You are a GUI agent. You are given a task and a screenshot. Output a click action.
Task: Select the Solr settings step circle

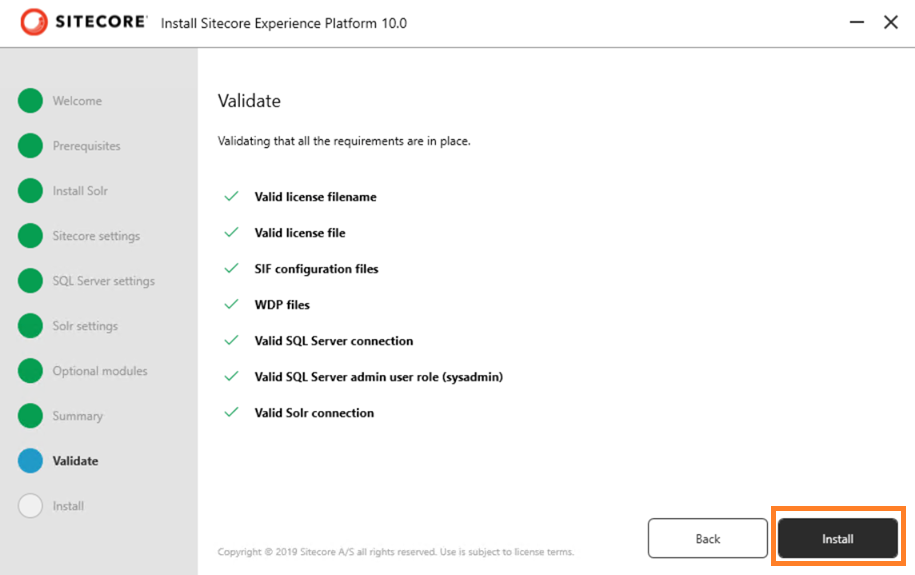30,325
